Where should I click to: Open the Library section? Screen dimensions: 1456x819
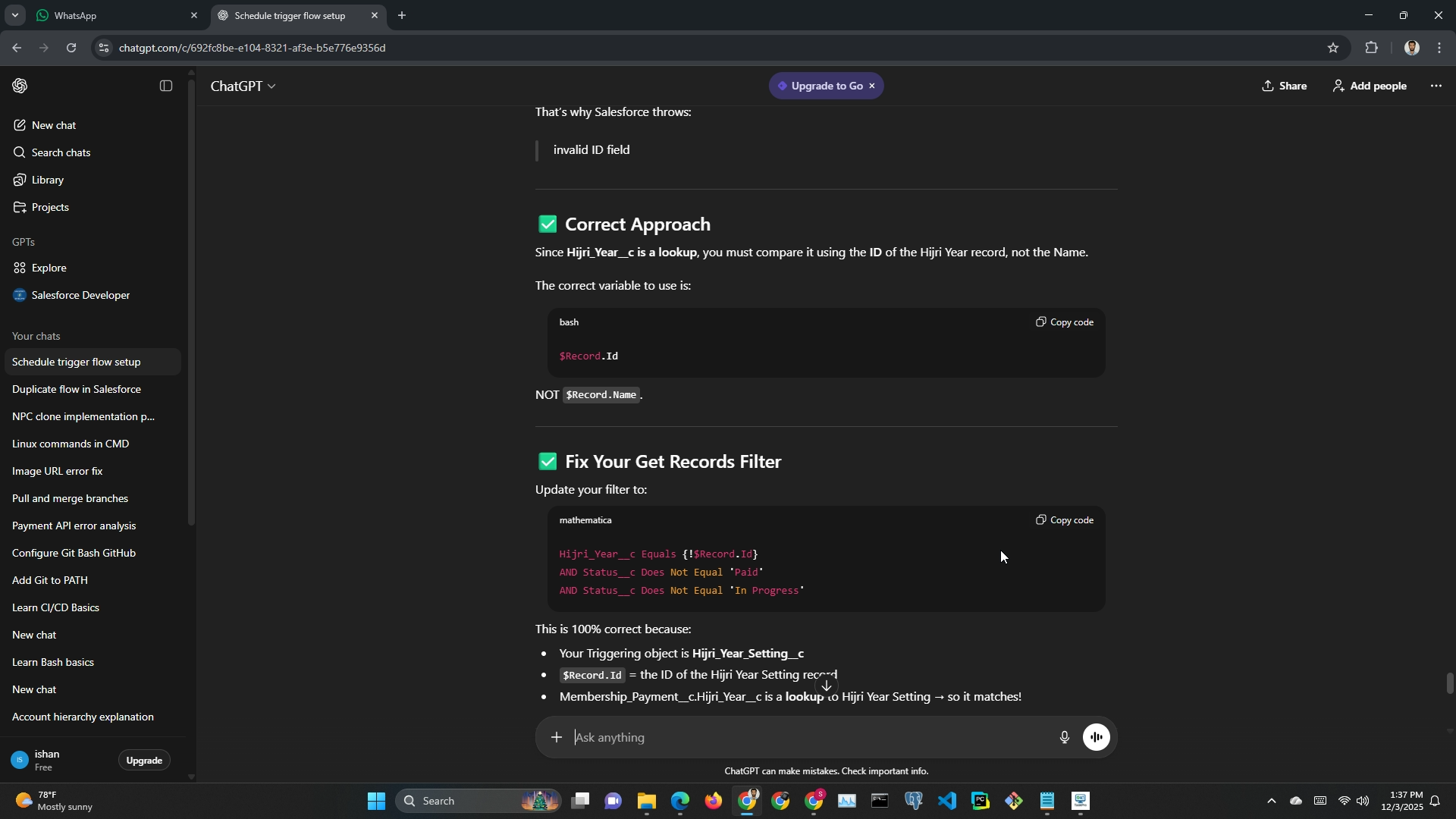[47, 180]
